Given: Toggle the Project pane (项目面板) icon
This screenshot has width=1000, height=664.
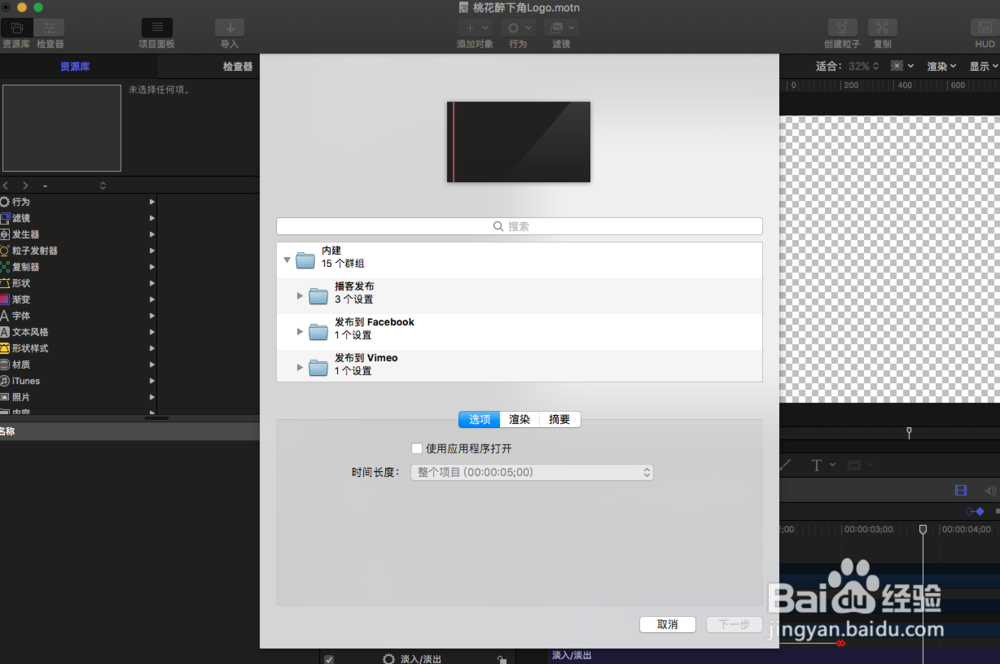Looking at the screenshot, I should 157,27.
